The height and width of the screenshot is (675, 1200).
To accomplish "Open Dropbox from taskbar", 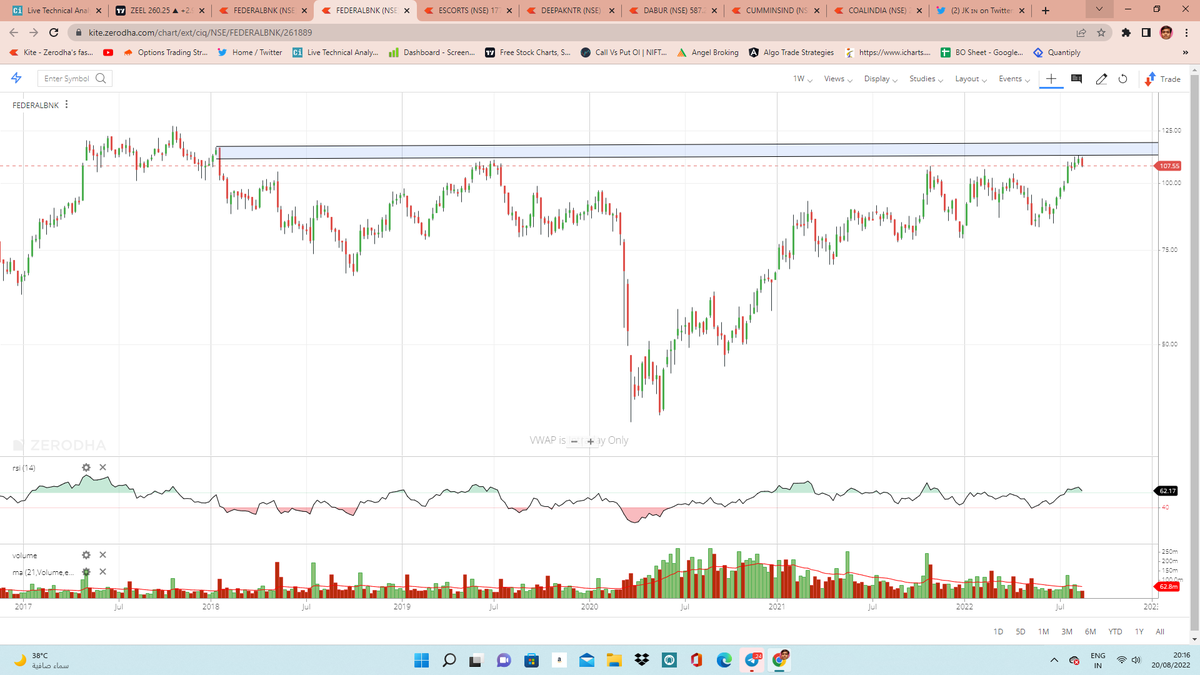I will [x=642, y=659].
